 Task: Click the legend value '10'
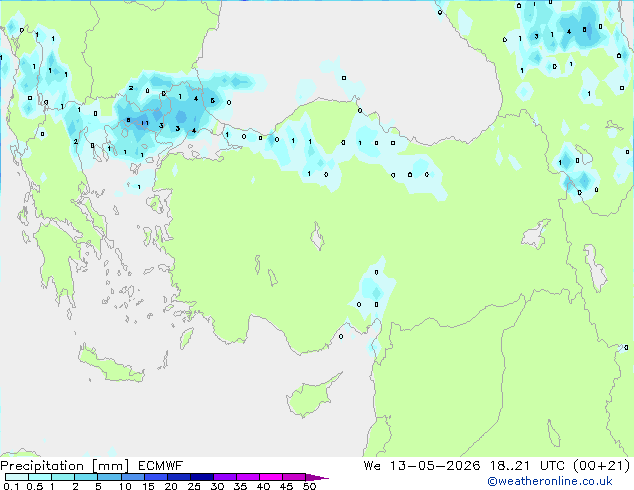pyautogui.click(x=125, y=486)
